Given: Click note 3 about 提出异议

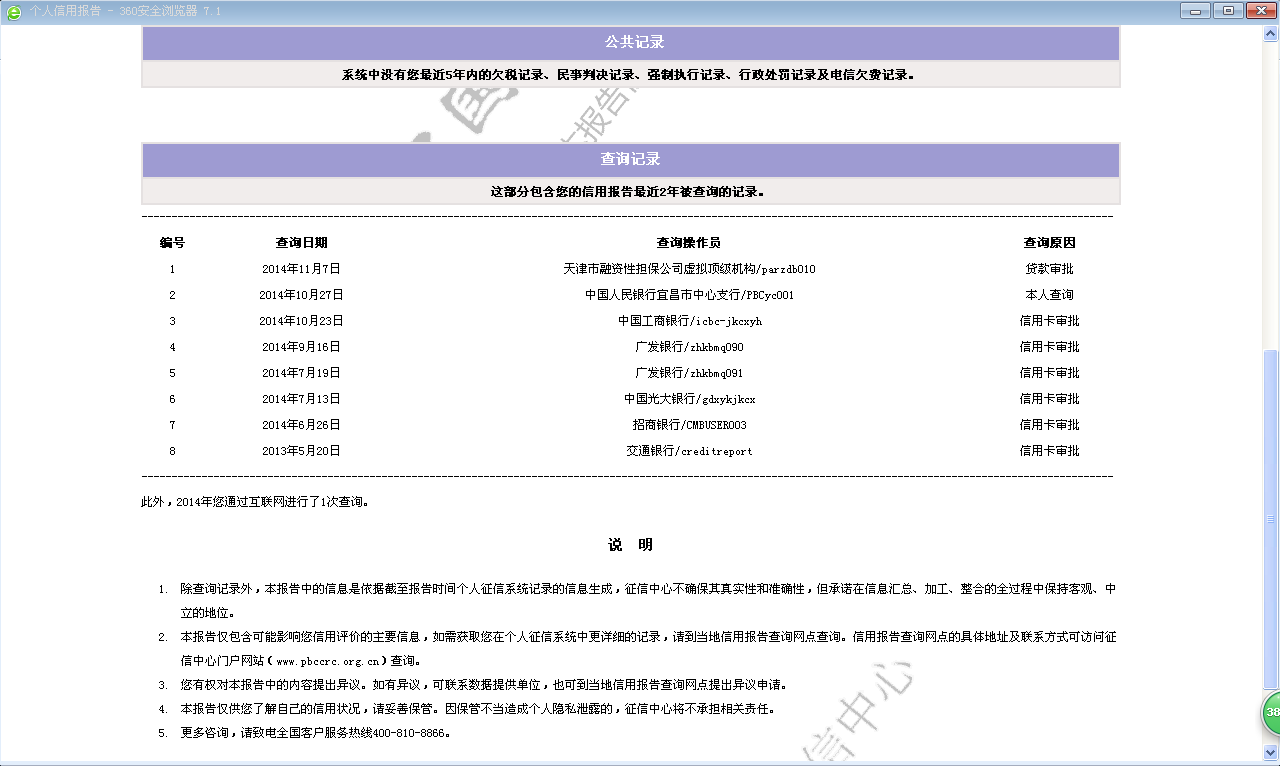Looking at the screenshot, I should (483, 685).
